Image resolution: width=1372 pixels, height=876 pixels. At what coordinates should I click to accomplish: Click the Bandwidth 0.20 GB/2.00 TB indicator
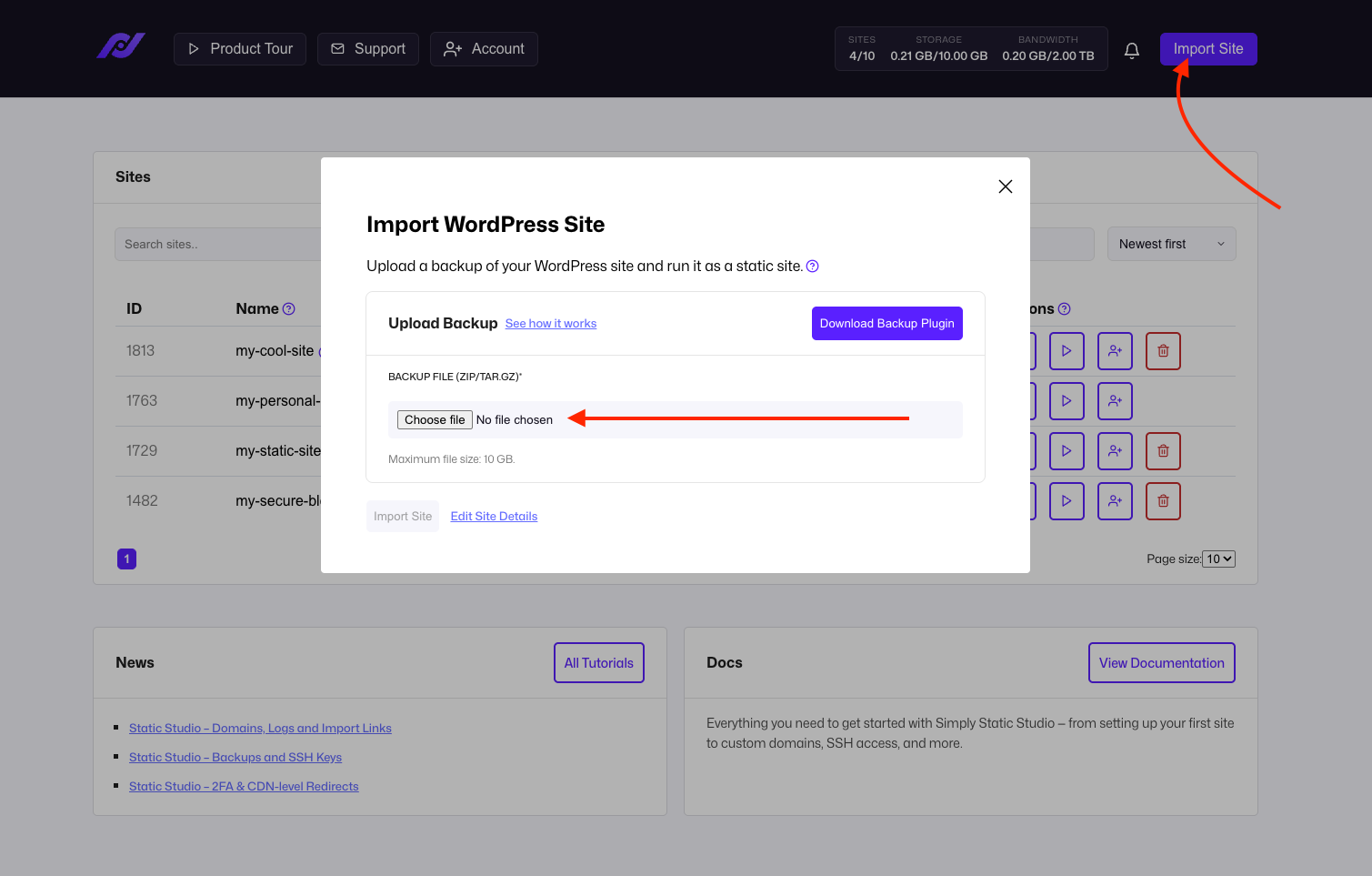point(1048,49)
